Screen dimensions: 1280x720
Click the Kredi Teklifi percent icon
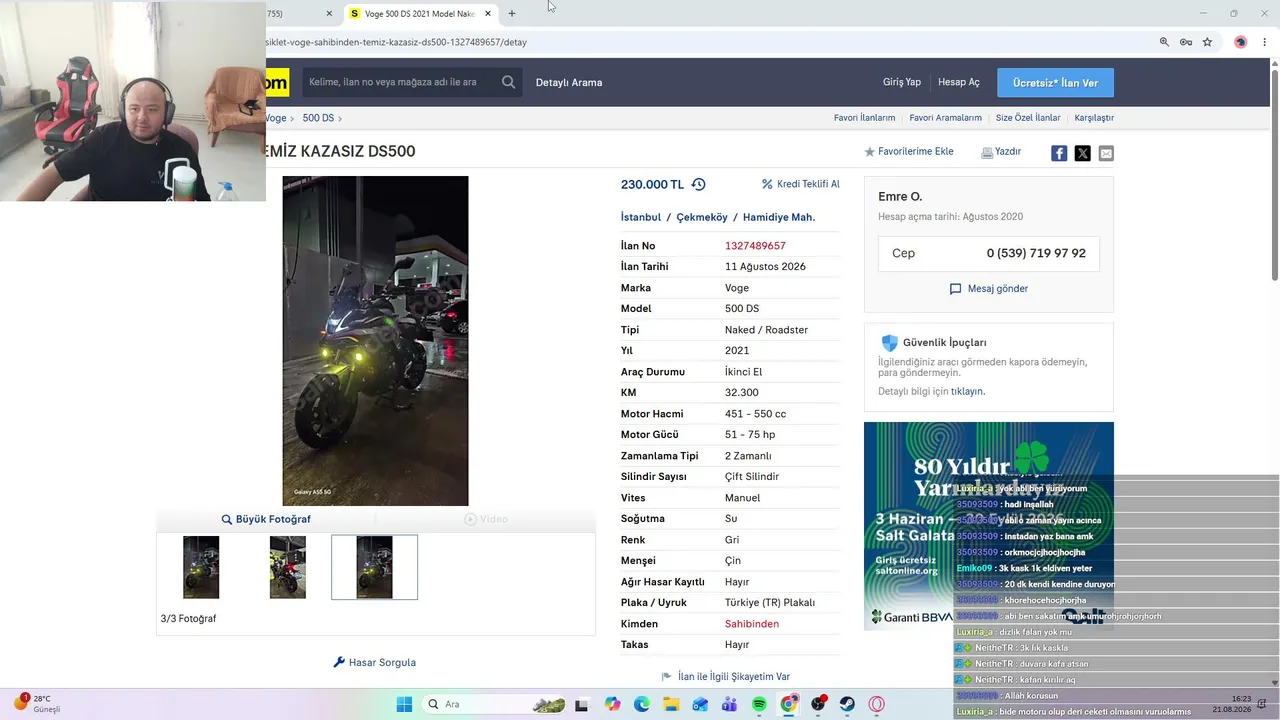click(767, 184)
